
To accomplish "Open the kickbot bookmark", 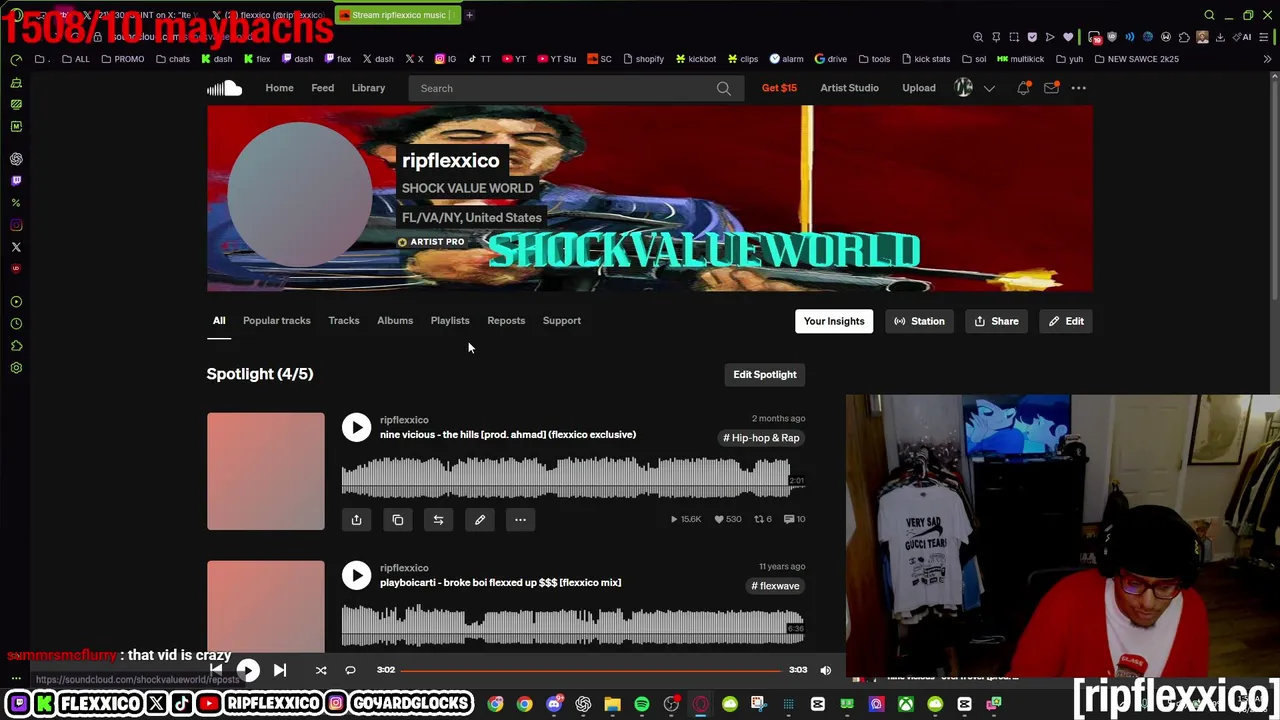I will [x=696, y=59].
